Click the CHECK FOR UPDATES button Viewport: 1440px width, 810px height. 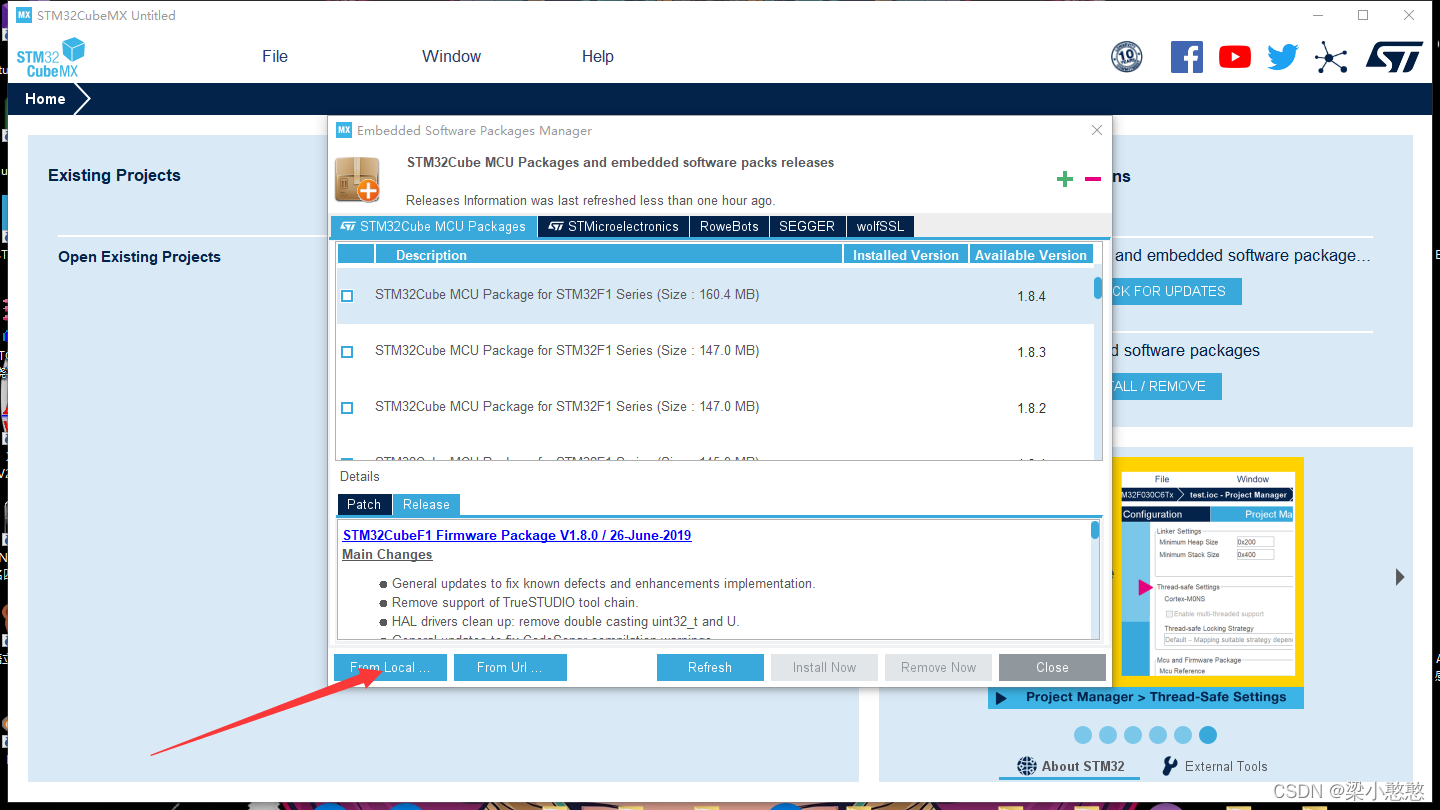(1176, 291)
